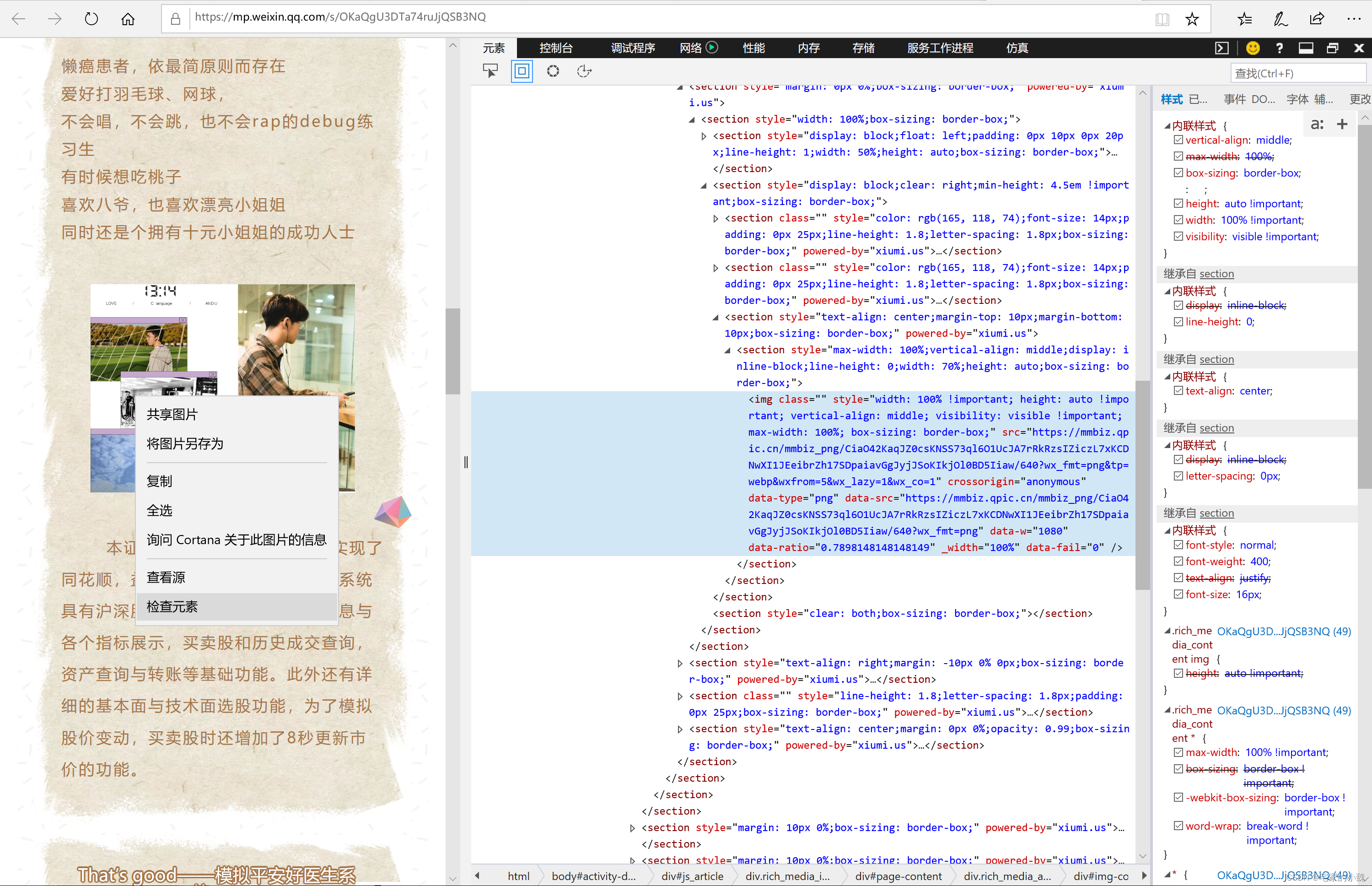
Task: Select 查看源 context menu entry
Action: pyautogui.click(x=237, y=578)
